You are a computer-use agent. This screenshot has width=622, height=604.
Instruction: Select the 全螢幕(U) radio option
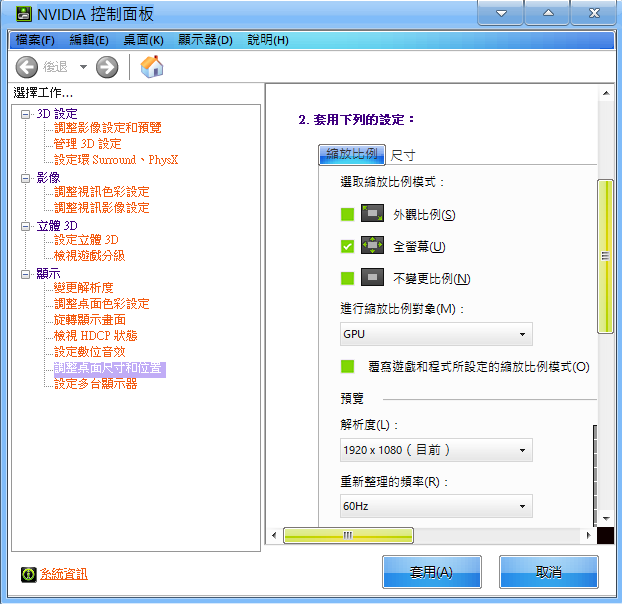pyautogui.click(x=347, y=246)
